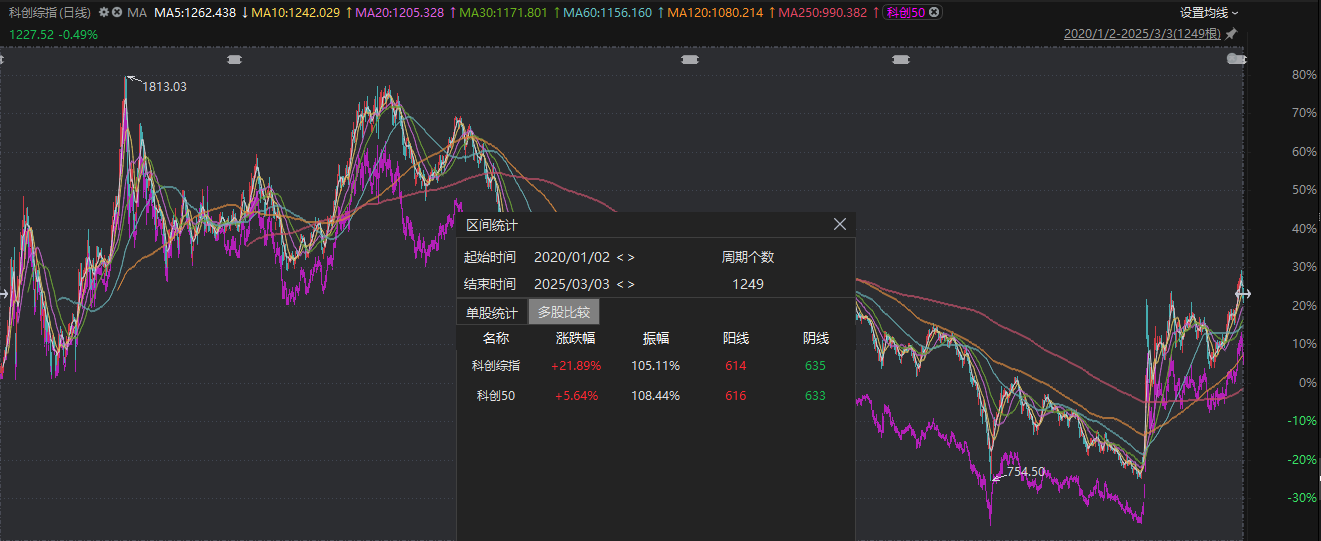Remove the 科创50 overlay via its X icon
Screen dimensions: 1321x541
933,13
